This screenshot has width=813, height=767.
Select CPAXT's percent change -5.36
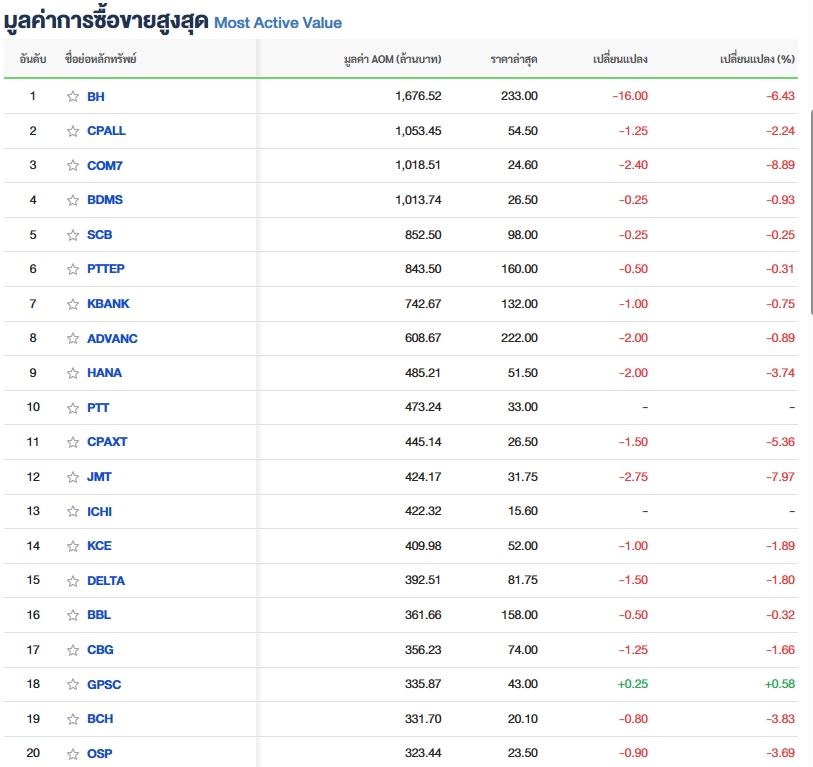(780, 442)
